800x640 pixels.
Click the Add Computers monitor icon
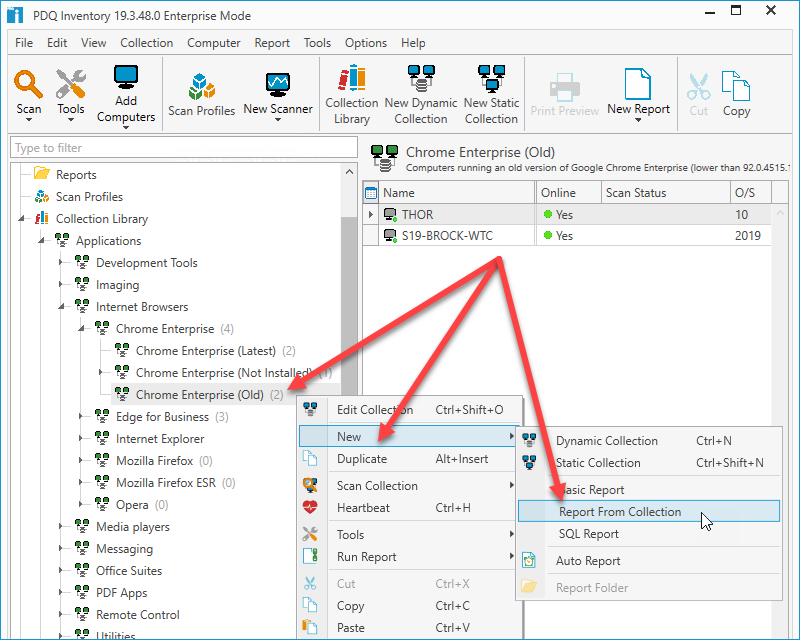[126, 78]
